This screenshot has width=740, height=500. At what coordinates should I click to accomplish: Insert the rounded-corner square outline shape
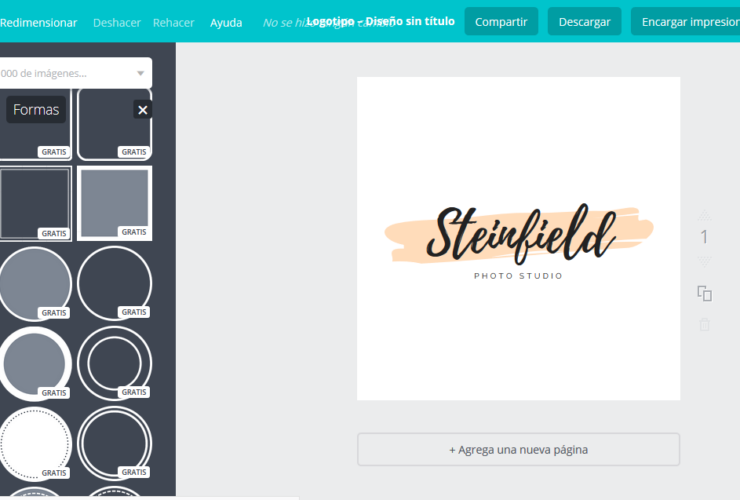pyautogui.click(x=114, y=125)
